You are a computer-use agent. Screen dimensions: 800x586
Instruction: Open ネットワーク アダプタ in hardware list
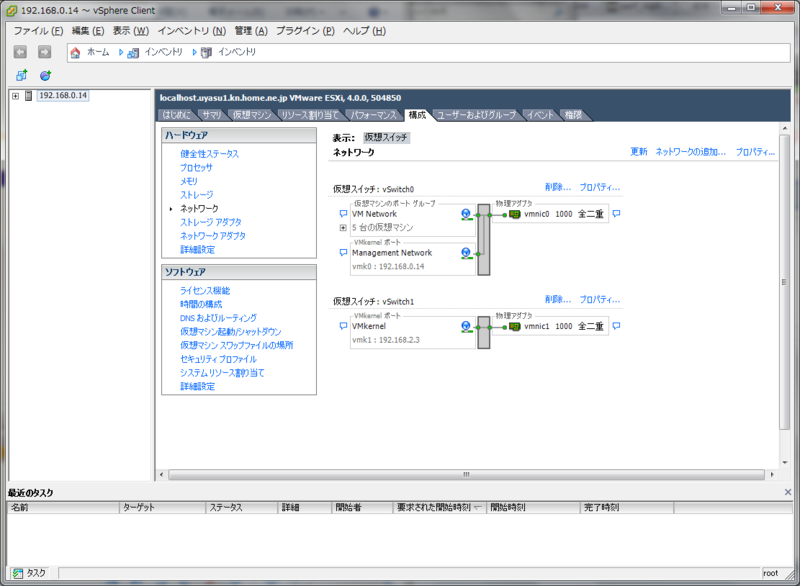coord(213,236)
